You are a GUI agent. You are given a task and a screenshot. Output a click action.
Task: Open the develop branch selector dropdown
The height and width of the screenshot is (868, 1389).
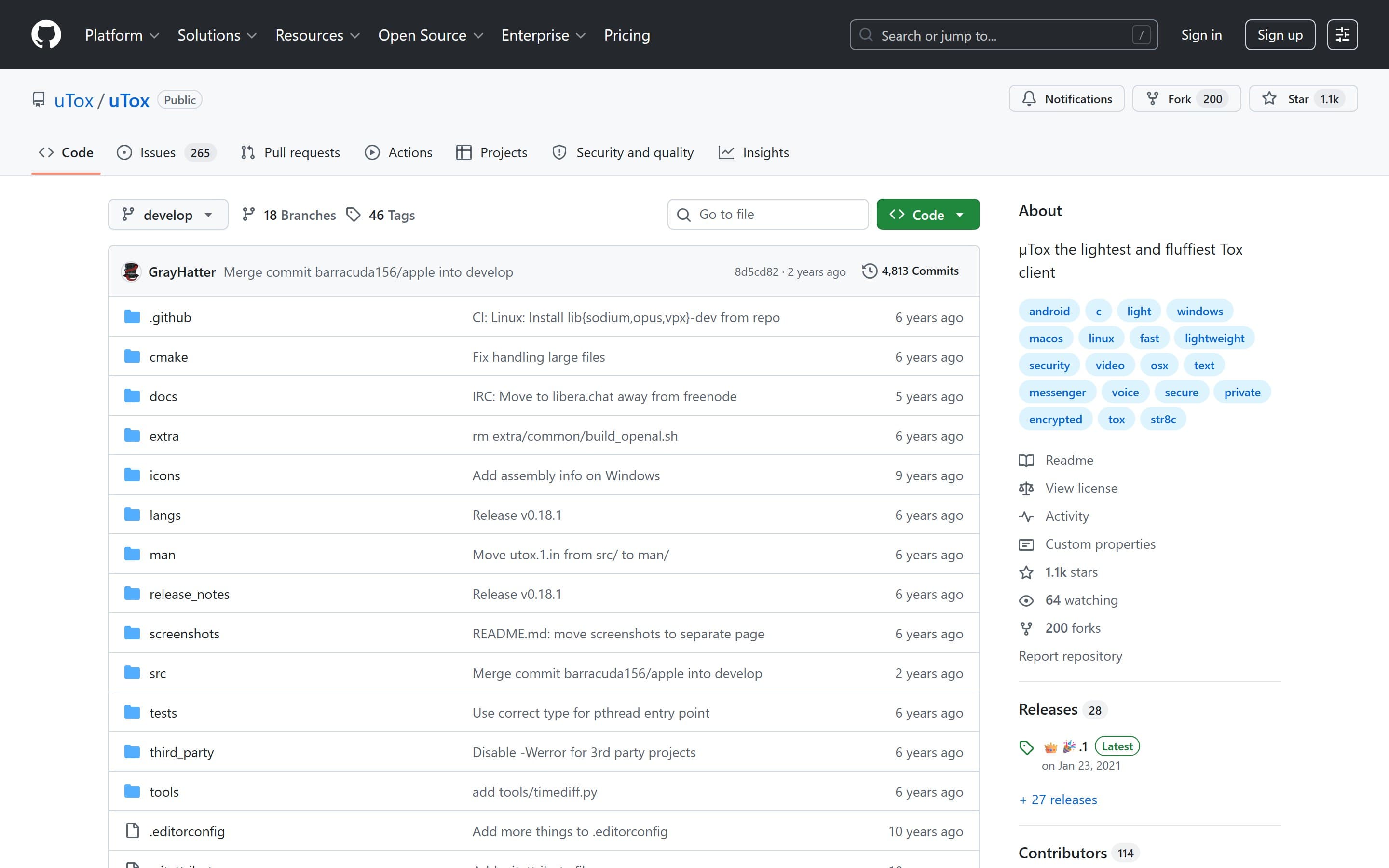click(168, 215)
